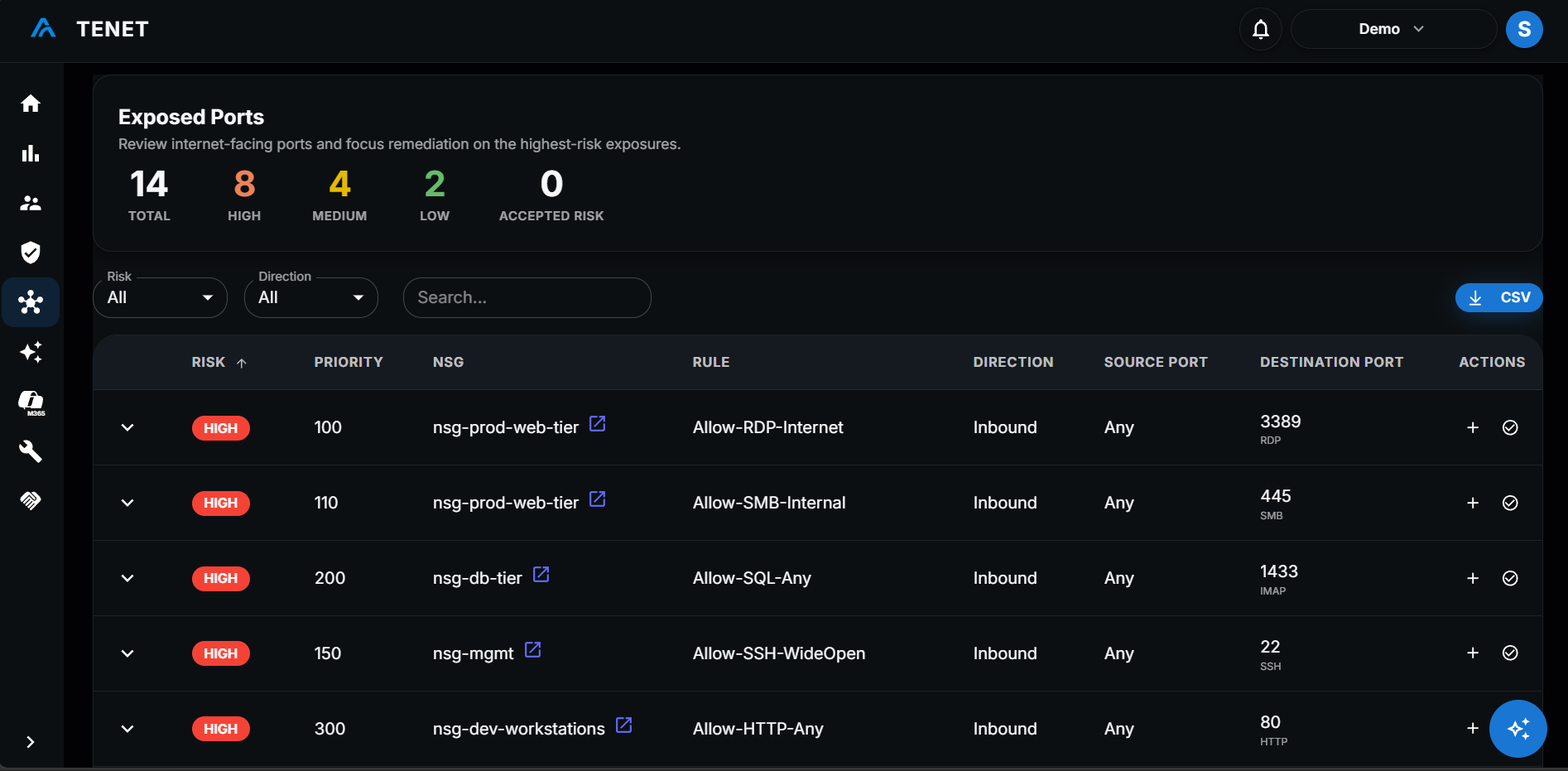Screen dimensions: 1568x771
Task: Open the shield security sidebar icon
Action: pyautogui.click(x=31, y=253)
